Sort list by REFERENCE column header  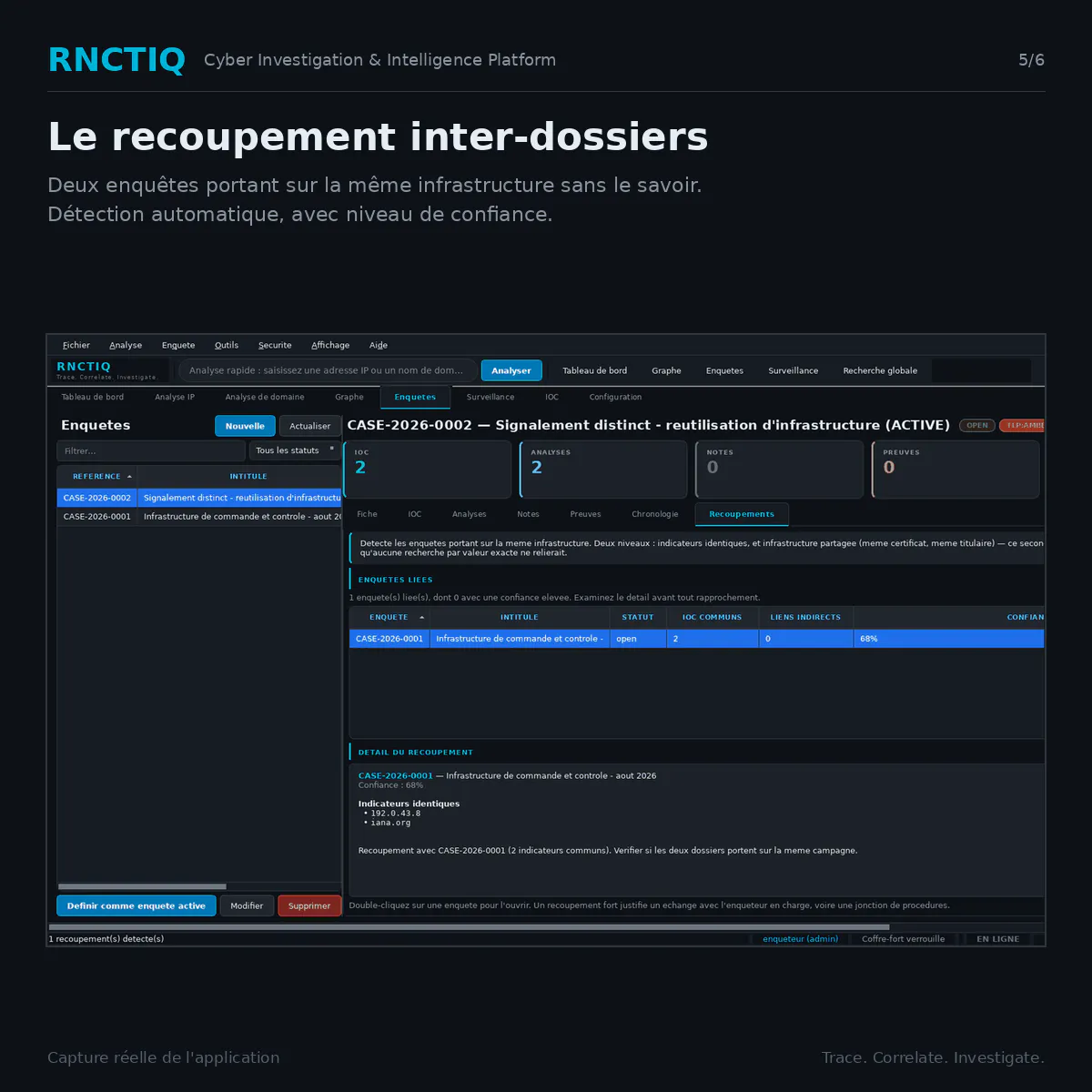coord(96,476)
